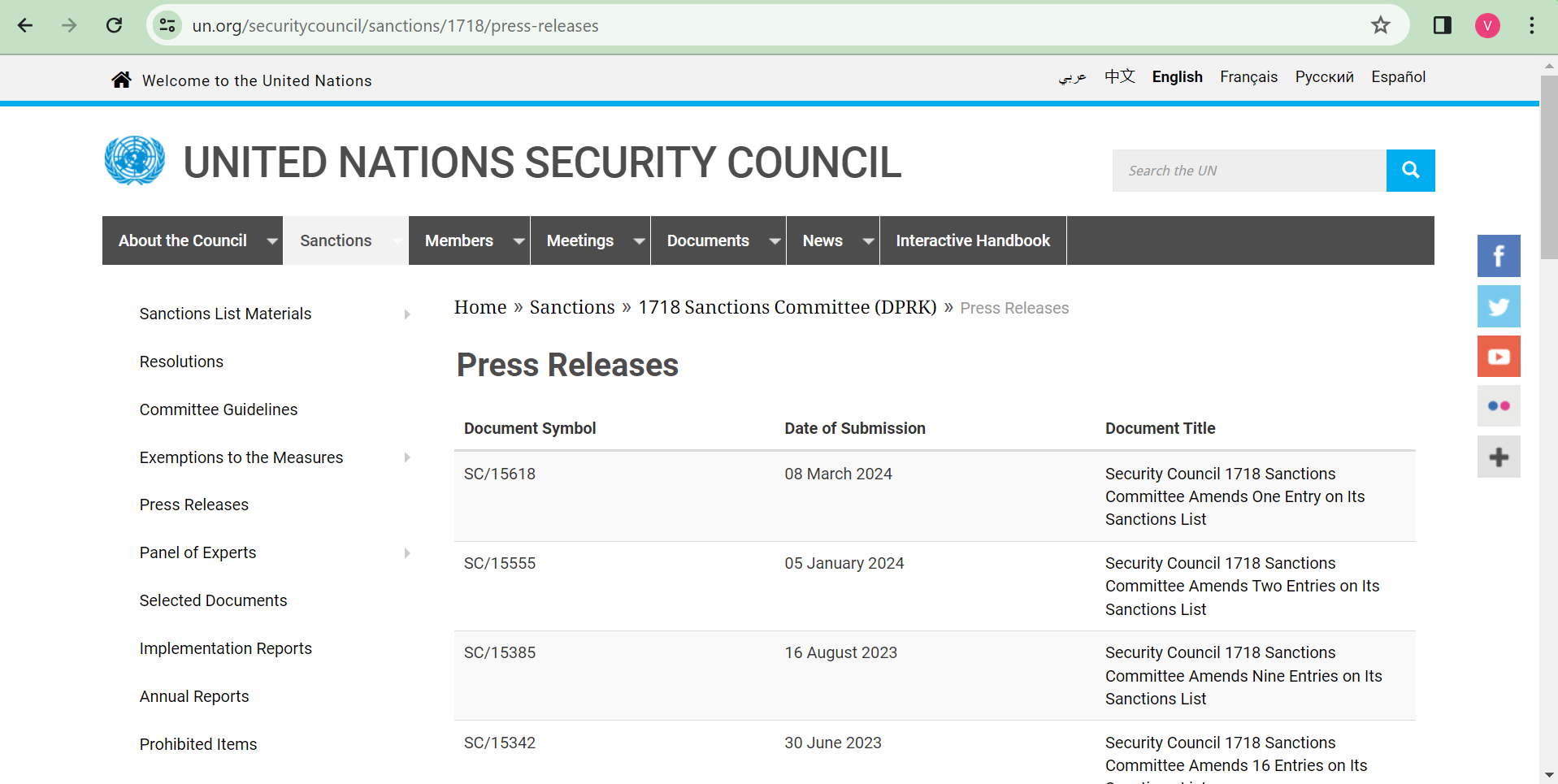Click Welcome to the United Nations link

pyautogui.click(x=257, y=80)
